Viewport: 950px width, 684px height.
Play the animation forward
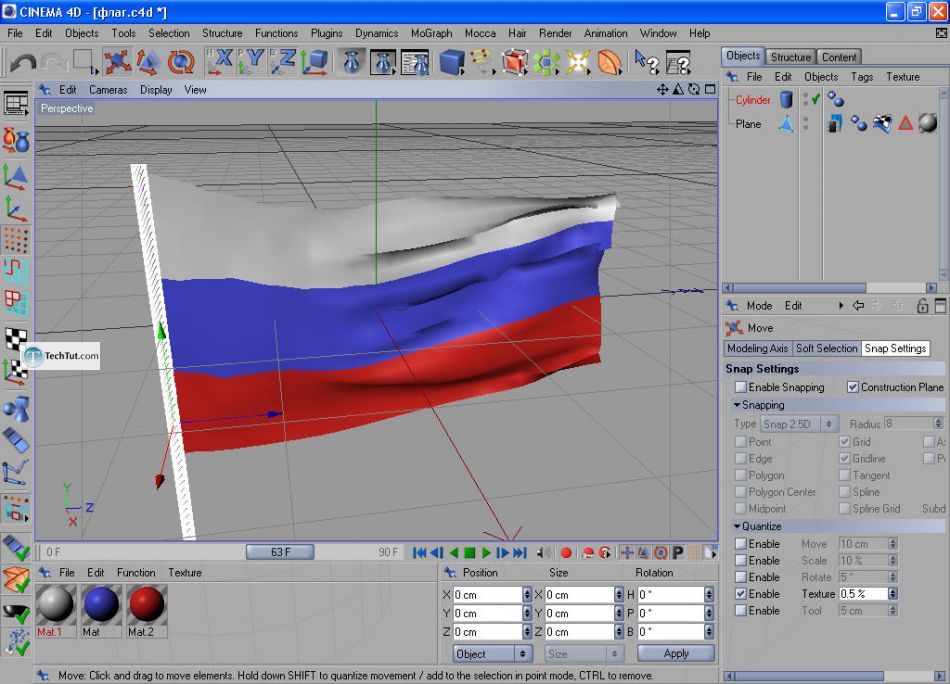(x=486, y=553)
